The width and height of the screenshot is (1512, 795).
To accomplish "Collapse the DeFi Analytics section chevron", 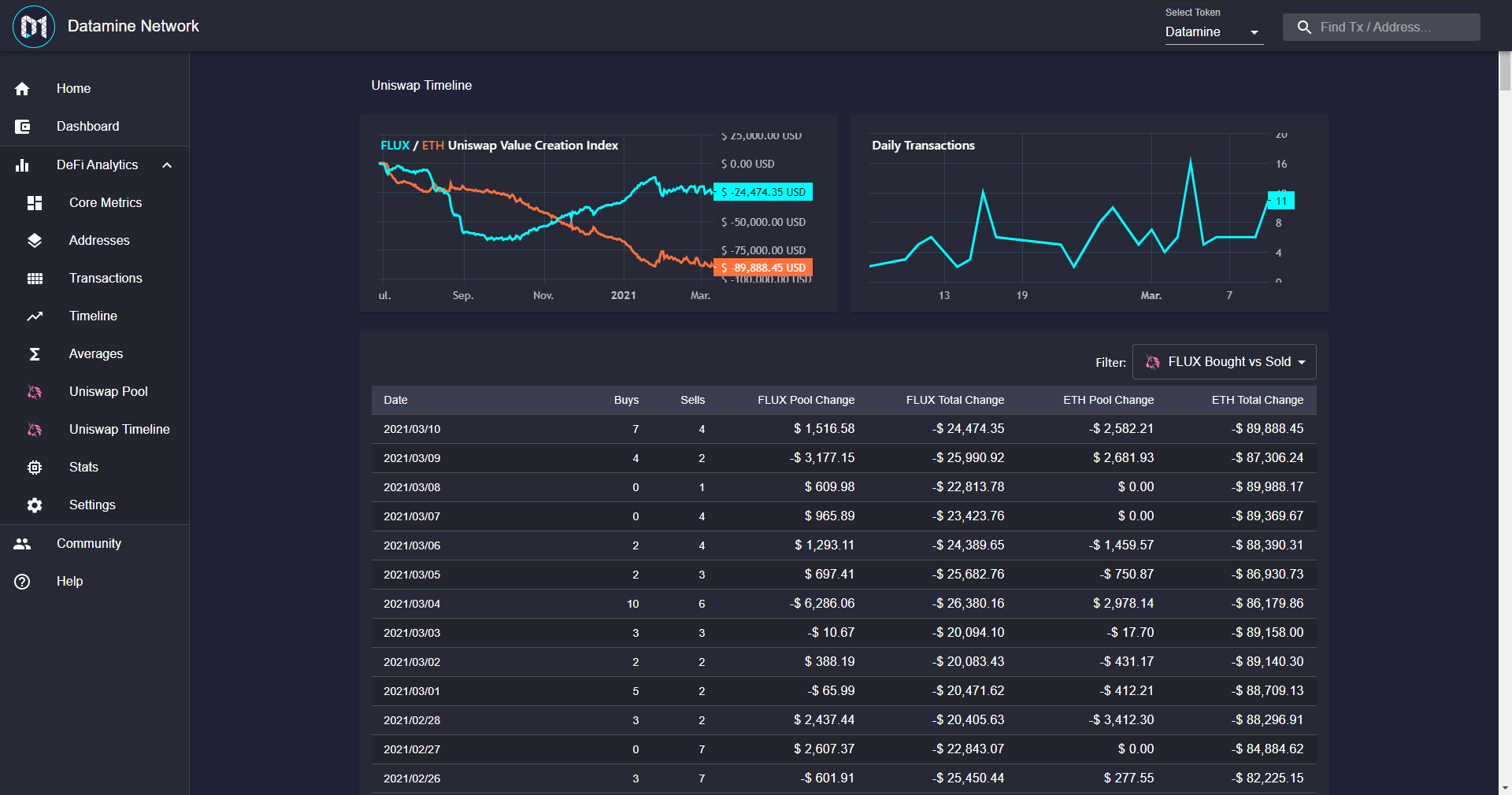I will tap(167, 165).
